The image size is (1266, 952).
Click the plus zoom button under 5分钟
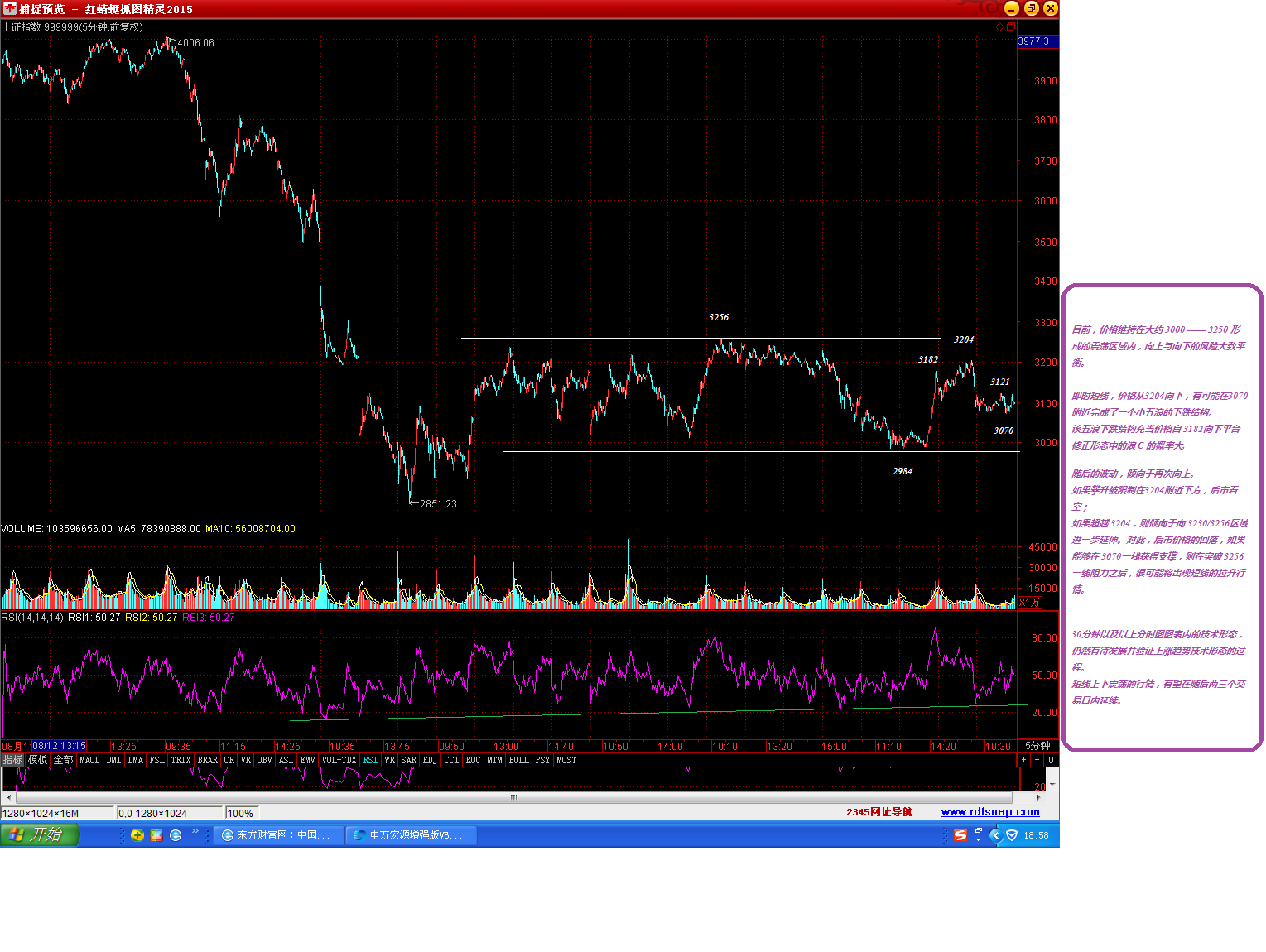tap(1024, 760)
